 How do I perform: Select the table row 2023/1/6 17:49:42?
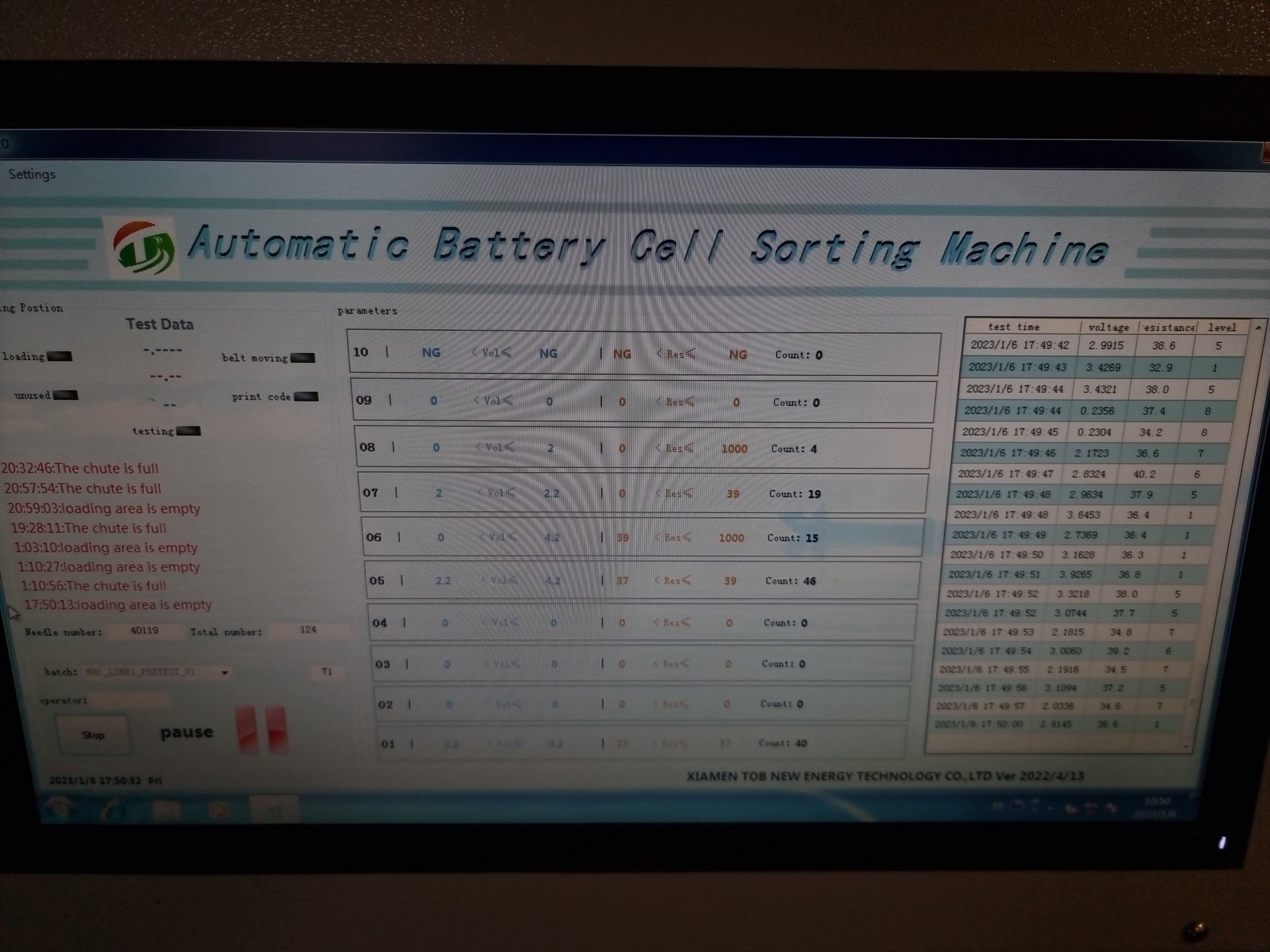[1105, 345]
